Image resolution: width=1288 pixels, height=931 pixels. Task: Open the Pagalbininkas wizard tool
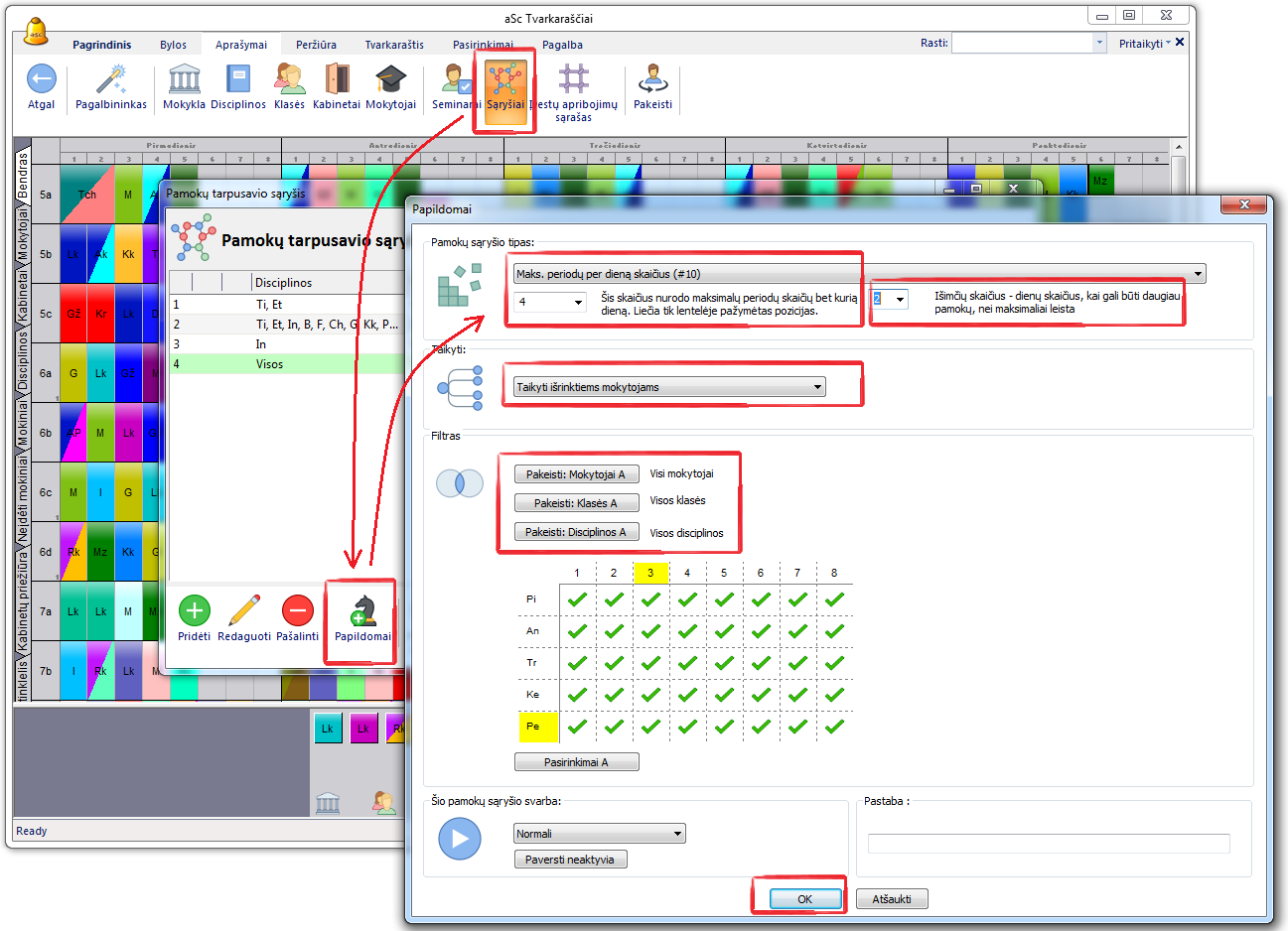(111, 79)
